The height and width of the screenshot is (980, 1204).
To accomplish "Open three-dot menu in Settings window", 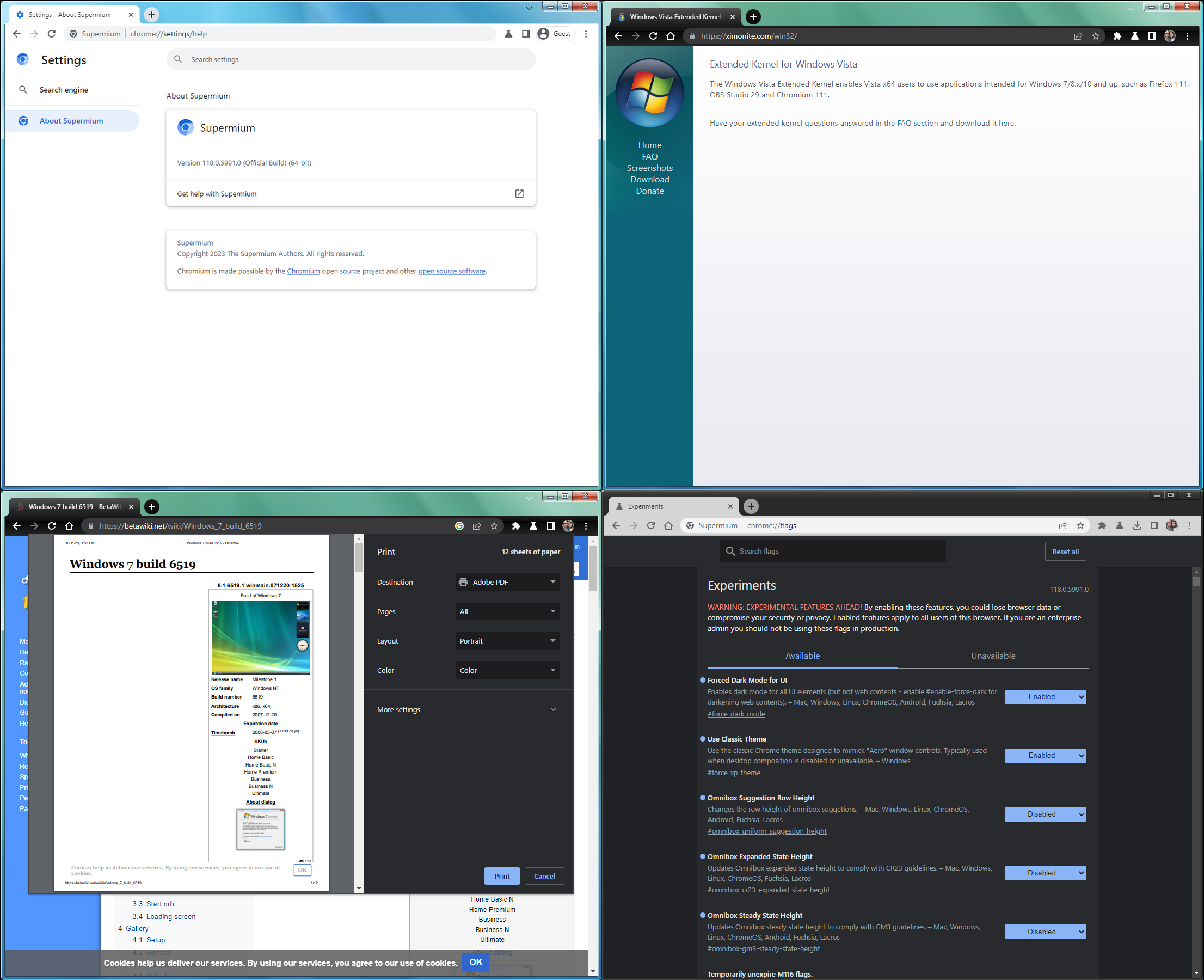I will (x=586, y=34).
